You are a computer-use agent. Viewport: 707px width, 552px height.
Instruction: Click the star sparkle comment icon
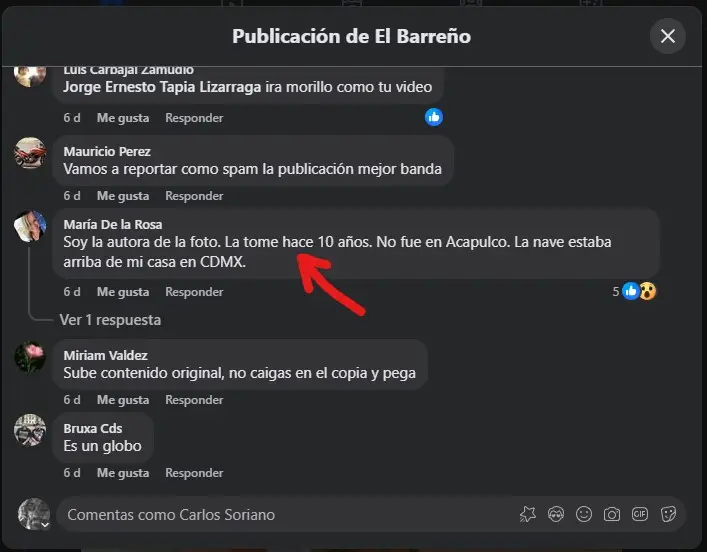pos(528,514)
